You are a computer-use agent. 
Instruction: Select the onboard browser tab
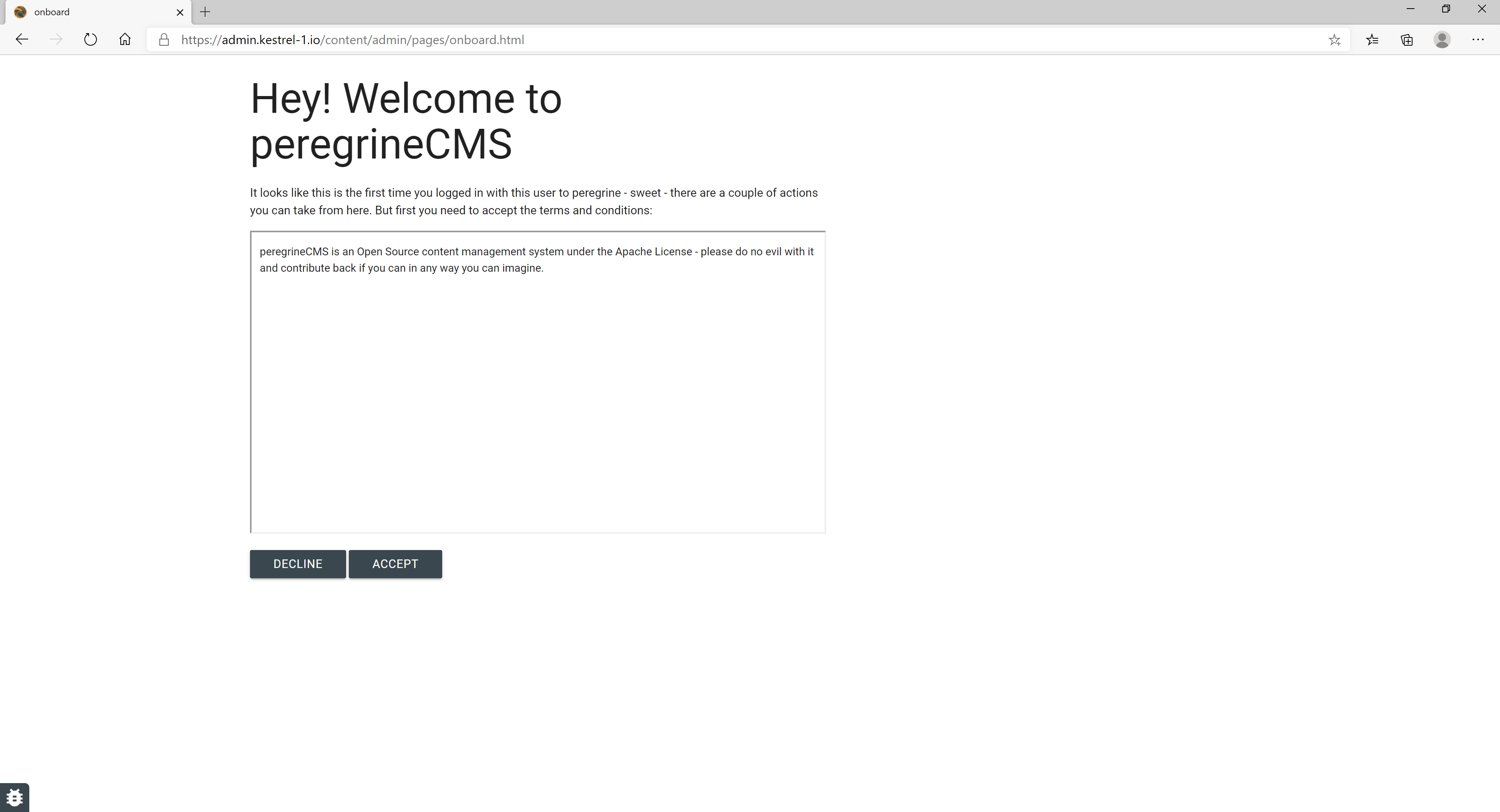87,12
